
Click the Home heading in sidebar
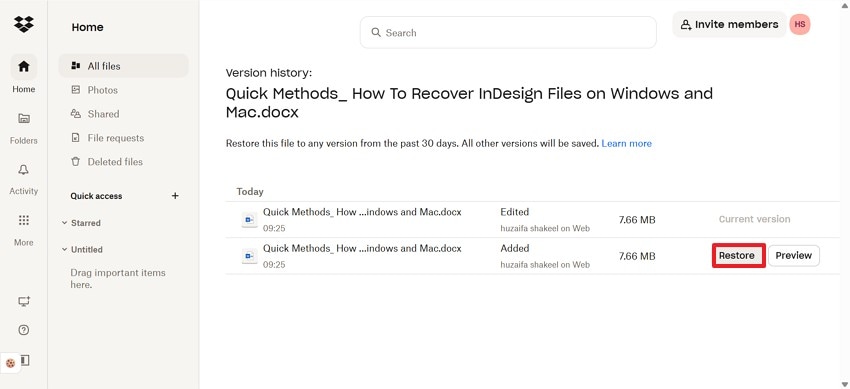click(87, 27)
